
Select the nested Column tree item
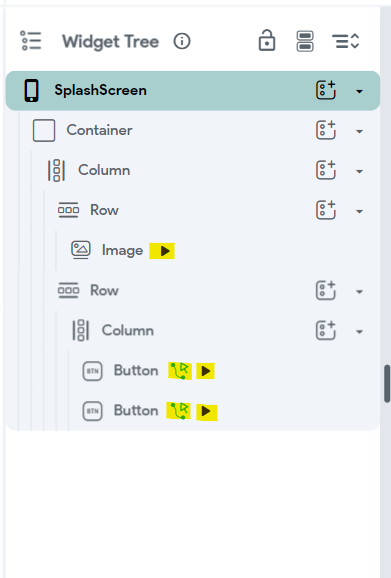pyautogui.click(x=128, y=330)
